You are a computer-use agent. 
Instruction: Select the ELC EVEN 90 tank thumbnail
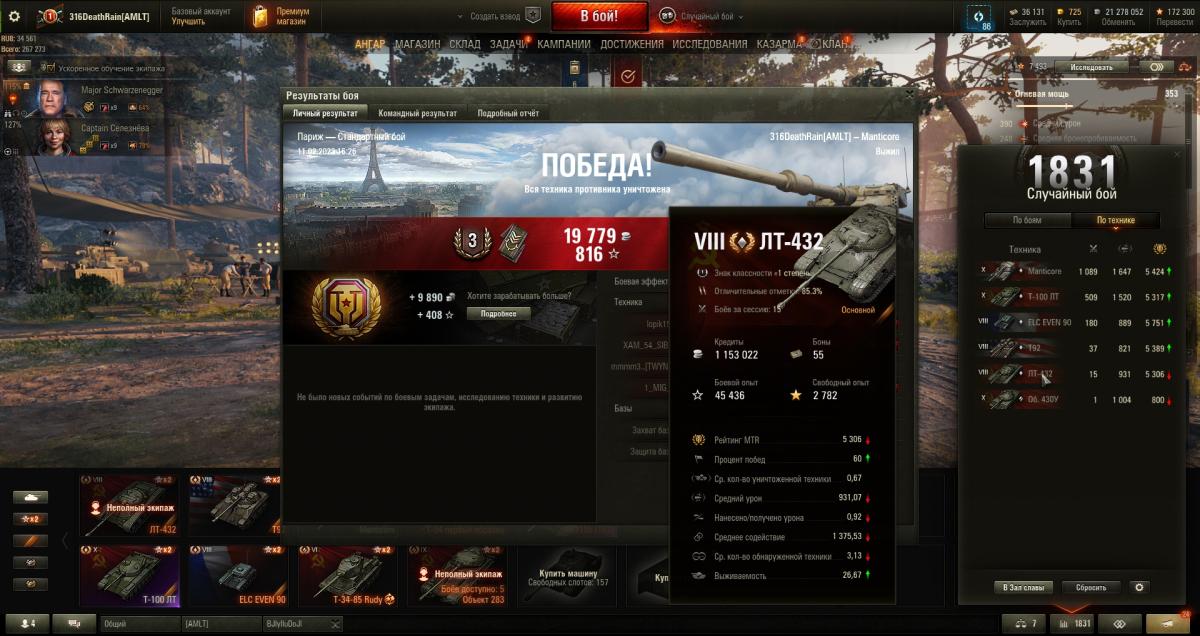[x=238, y=575]
